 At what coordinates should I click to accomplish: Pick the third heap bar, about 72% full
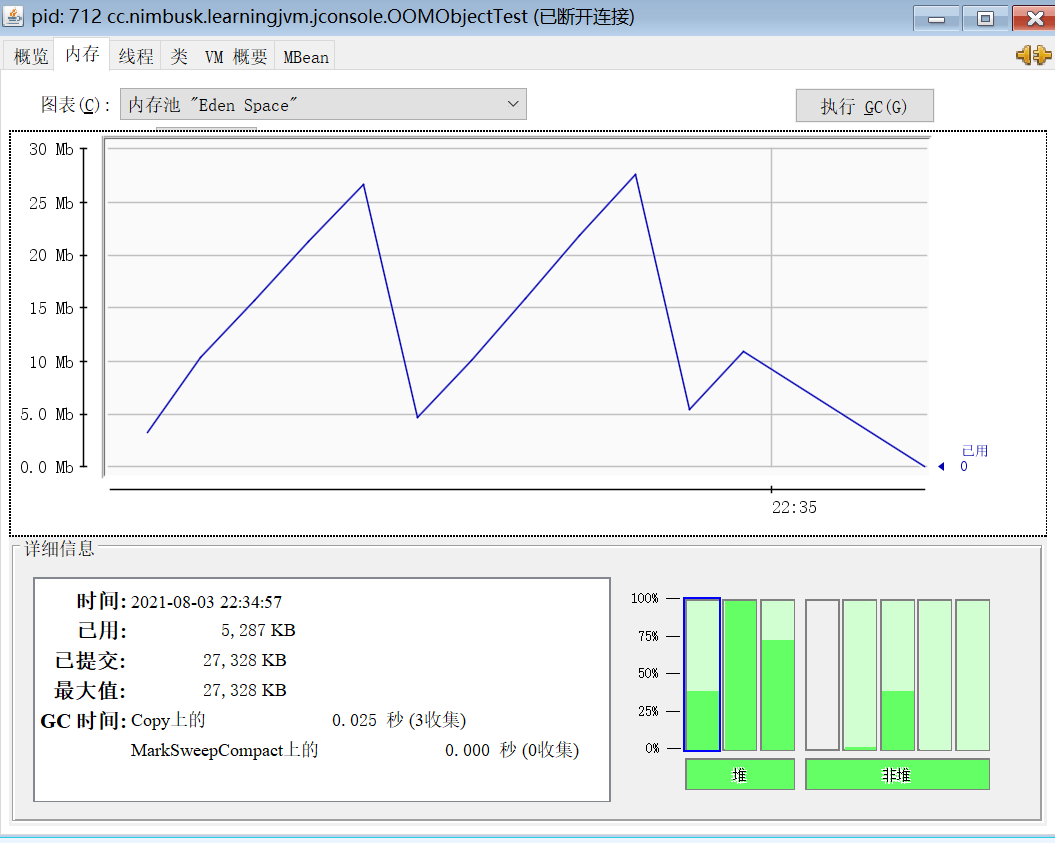[x=777, y=675]
